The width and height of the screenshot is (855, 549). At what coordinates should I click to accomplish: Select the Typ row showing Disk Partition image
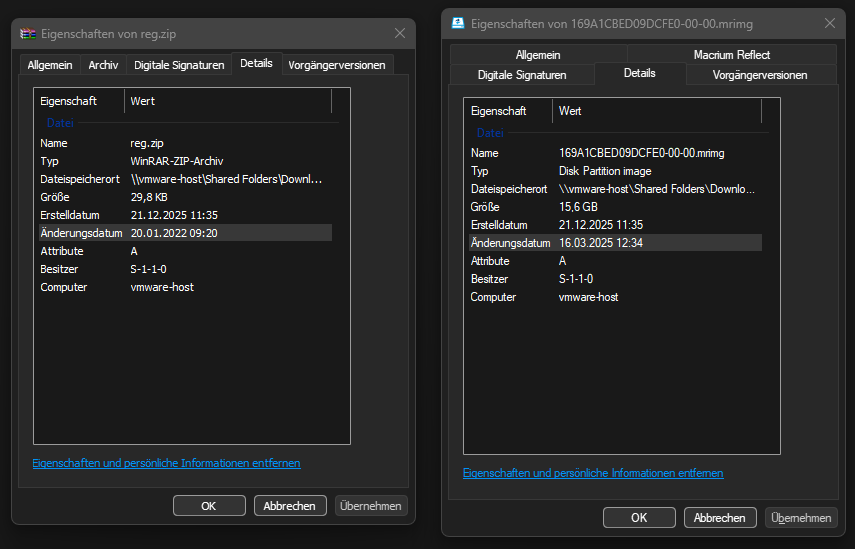pyautogui.click(x=612, y=171)
